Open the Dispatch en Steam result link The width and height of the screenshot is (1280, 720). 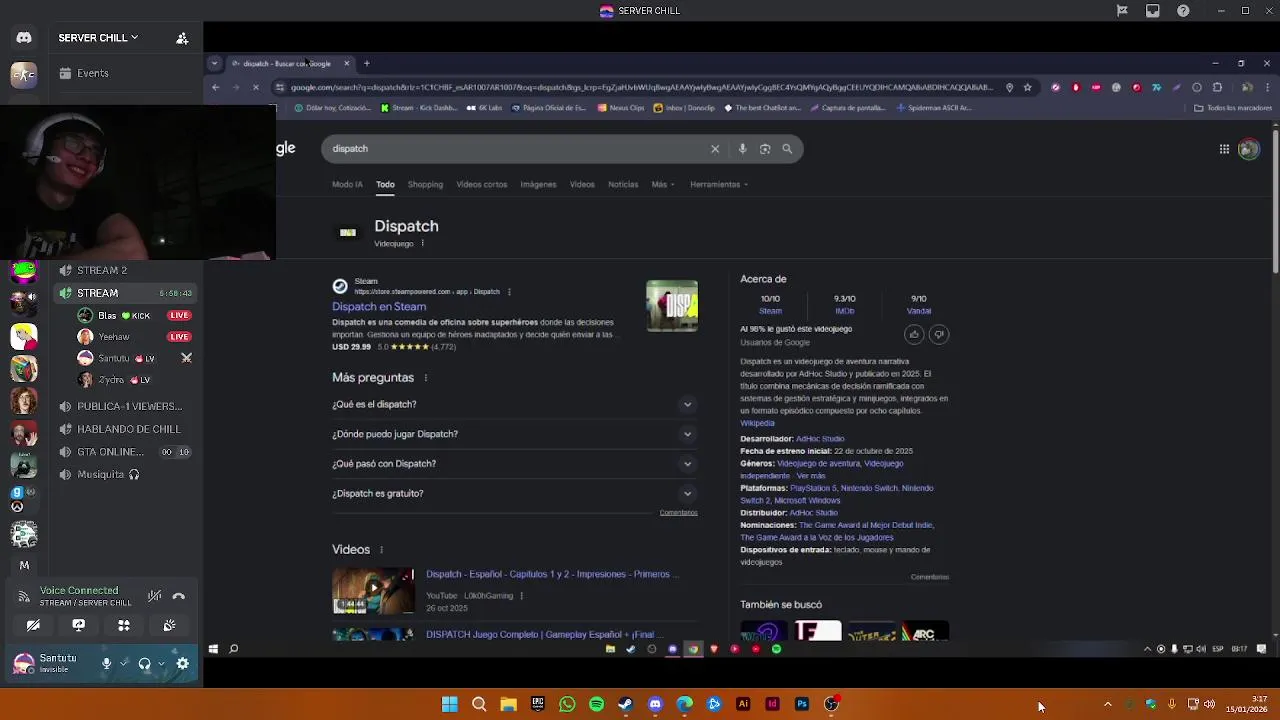(x=379, y=307)
